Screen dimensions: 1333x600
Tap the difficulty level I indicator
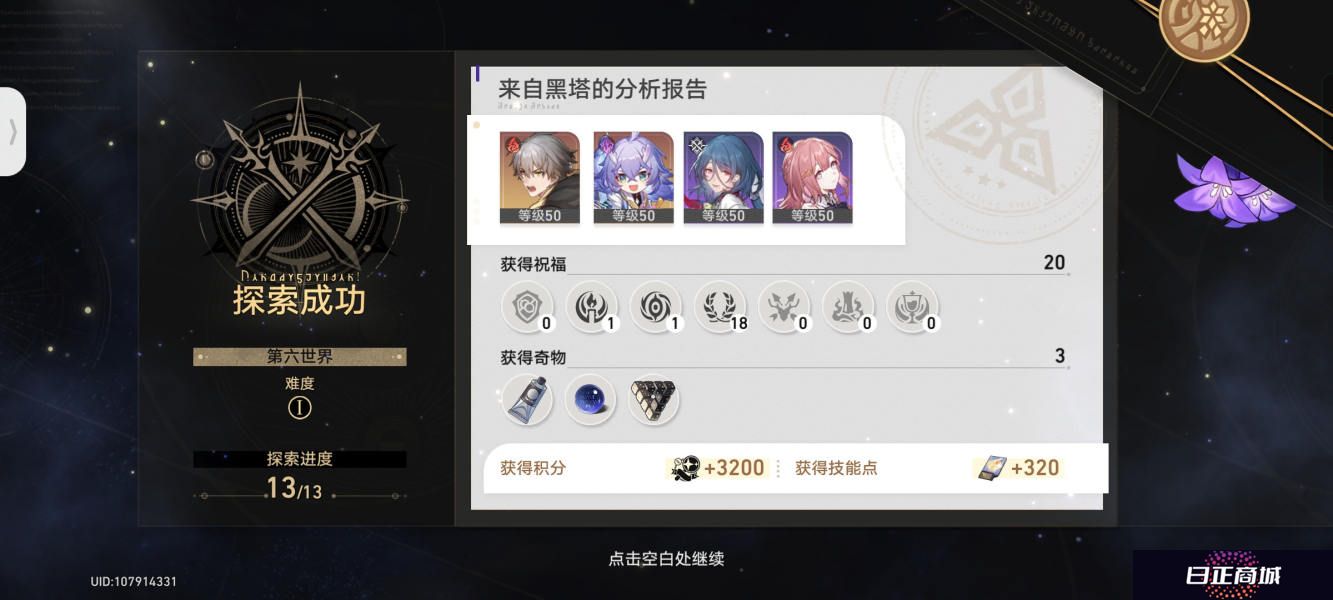(299, 408)
